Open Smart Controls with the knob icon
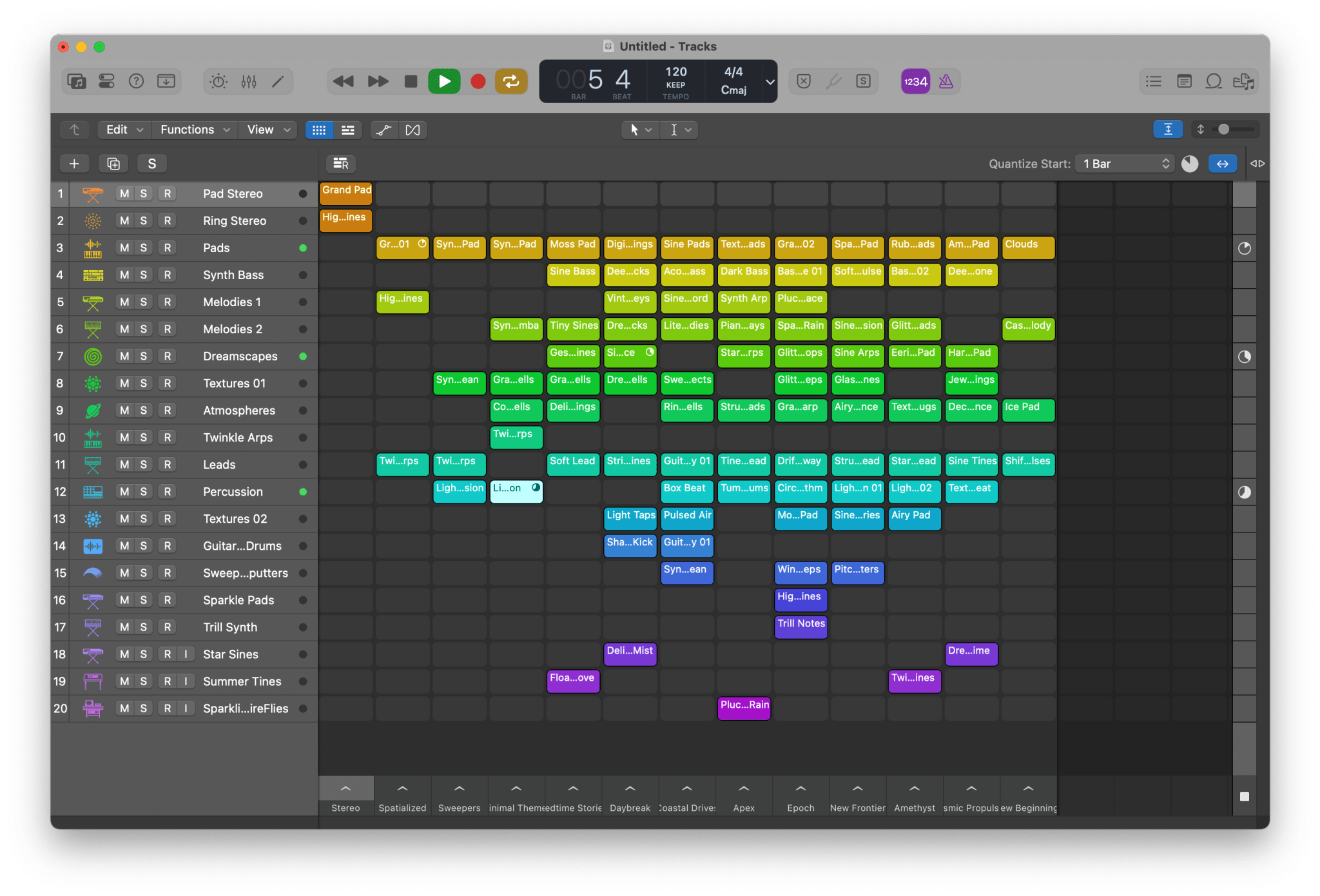This screenshot has width=1320, height=896. [x=218, y=81]
